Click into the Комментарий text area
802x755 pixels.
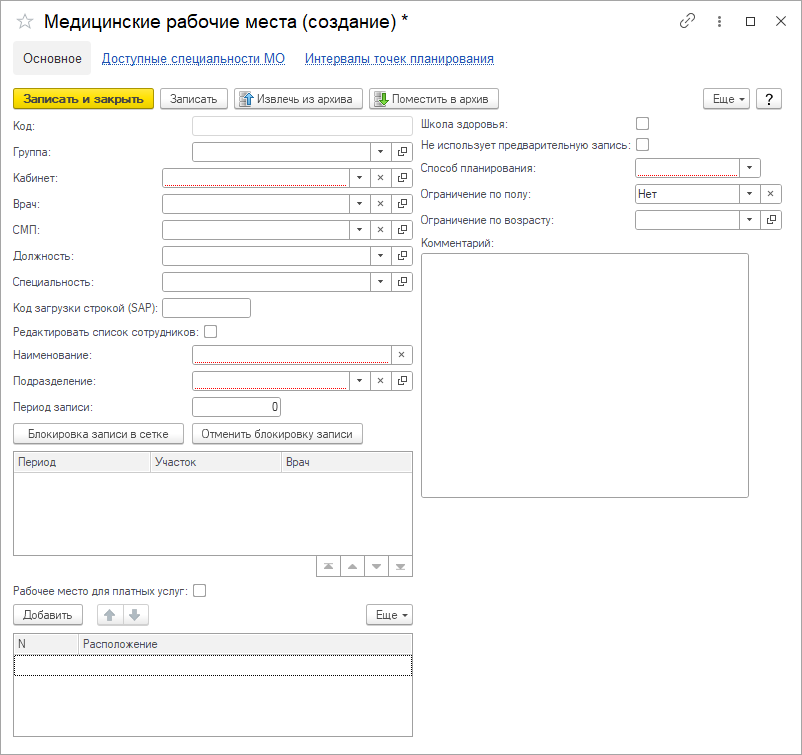tap(584, 375)
